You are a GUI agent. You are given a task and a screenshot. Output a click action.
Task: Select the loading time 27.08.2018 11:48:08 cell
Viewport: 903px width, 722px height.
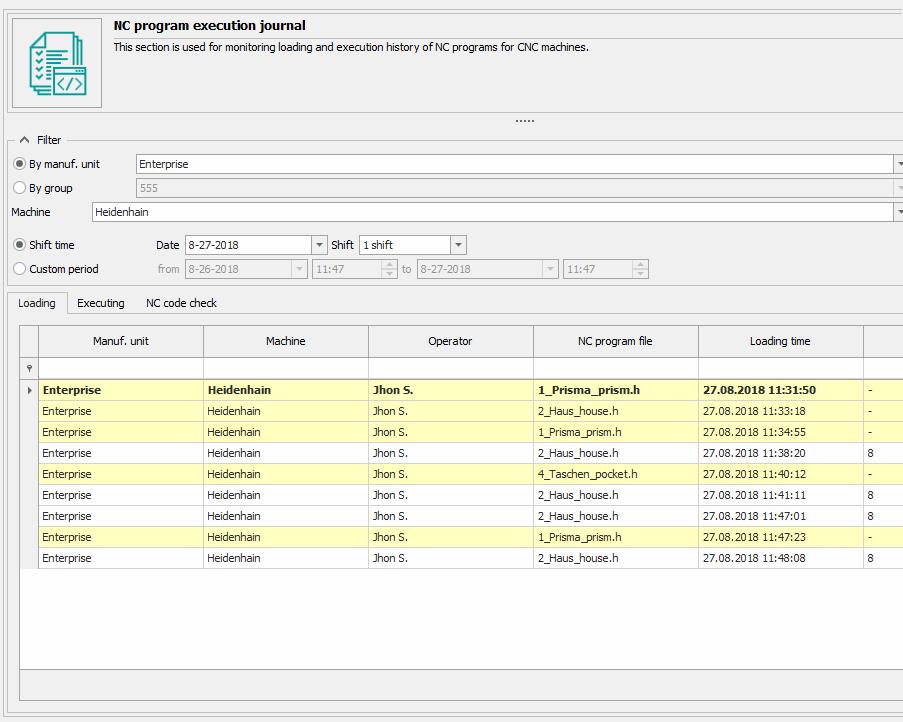[x=780, y=558]
